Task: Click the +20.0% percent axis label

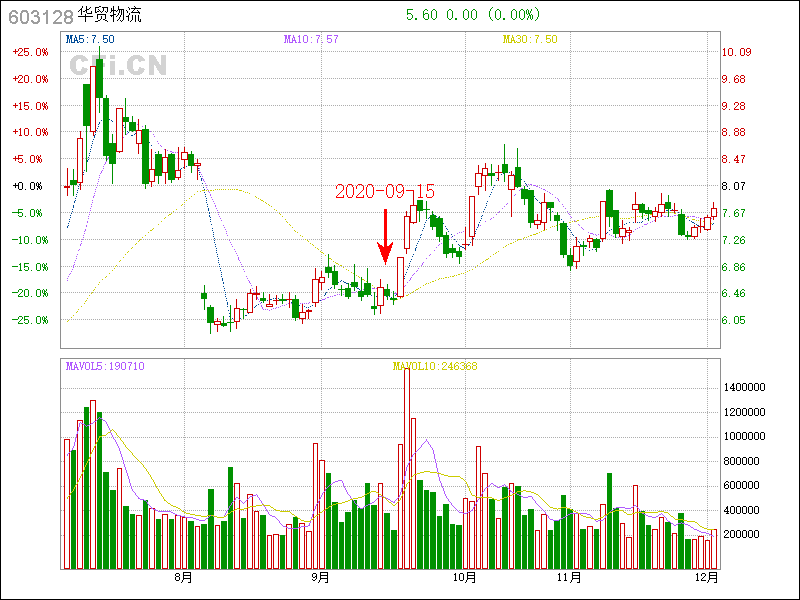Action: pyautogui.click(x=31, y=79)
